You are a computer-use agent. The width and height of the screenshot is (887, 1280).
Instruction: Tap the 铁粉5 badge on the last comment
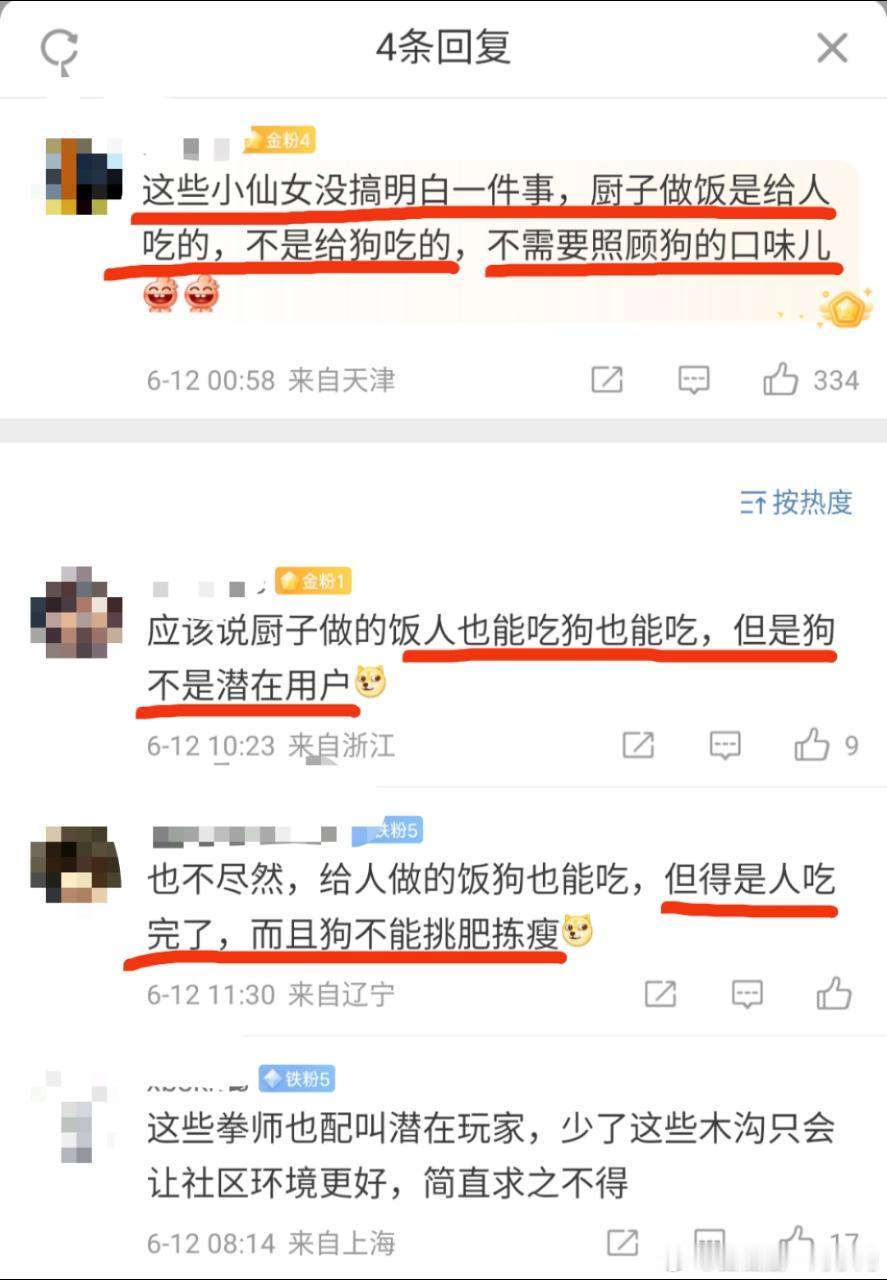[x=296, y=1079]
